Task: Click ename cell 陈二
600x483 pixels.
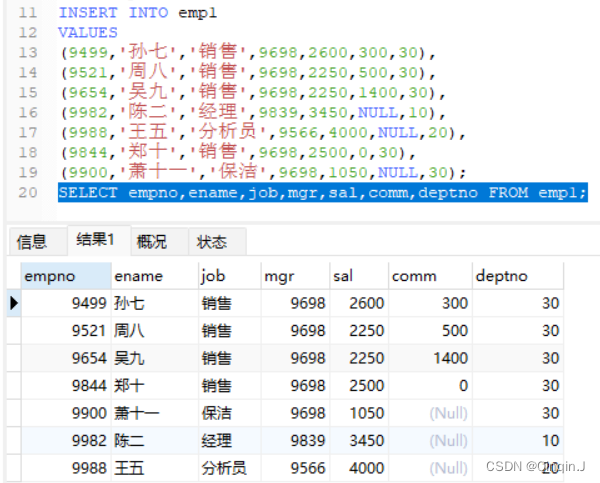Action: click(155, 441)
